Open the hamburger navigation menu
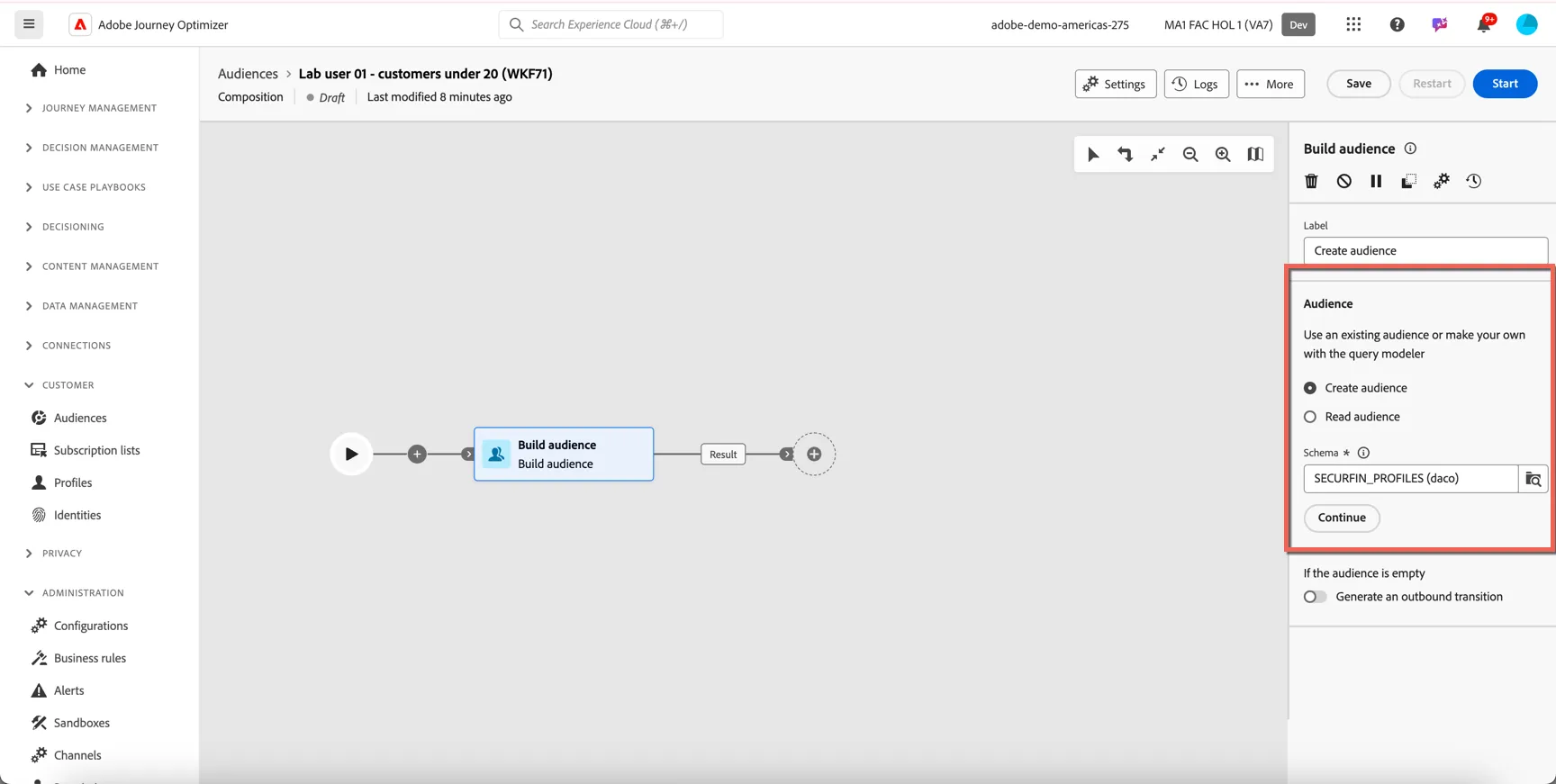The height and width of the screenshot is (784, 1556). click(29, 24)
